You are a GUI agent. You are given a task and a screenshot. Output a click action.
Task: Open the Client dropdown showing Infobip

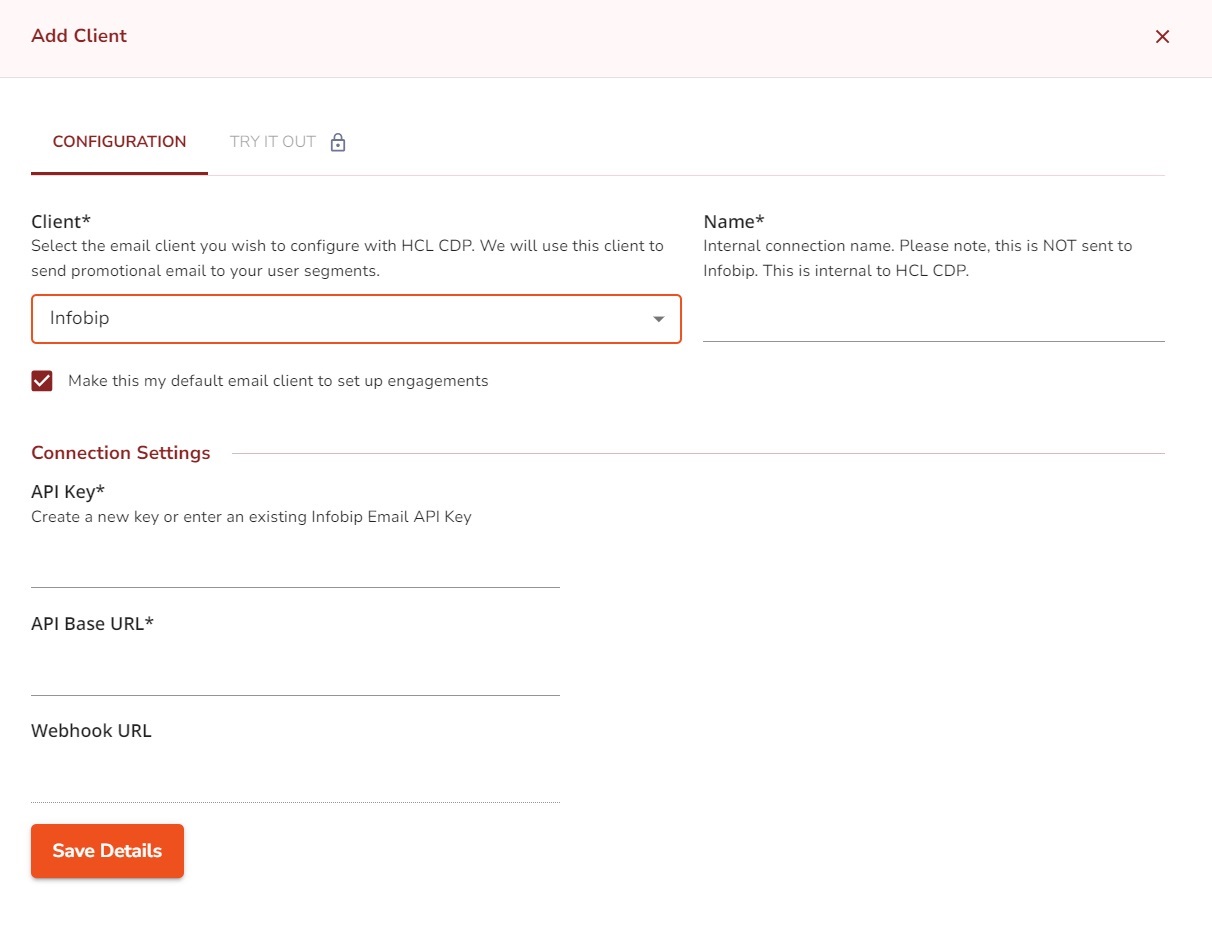click(x=340, y=319)
